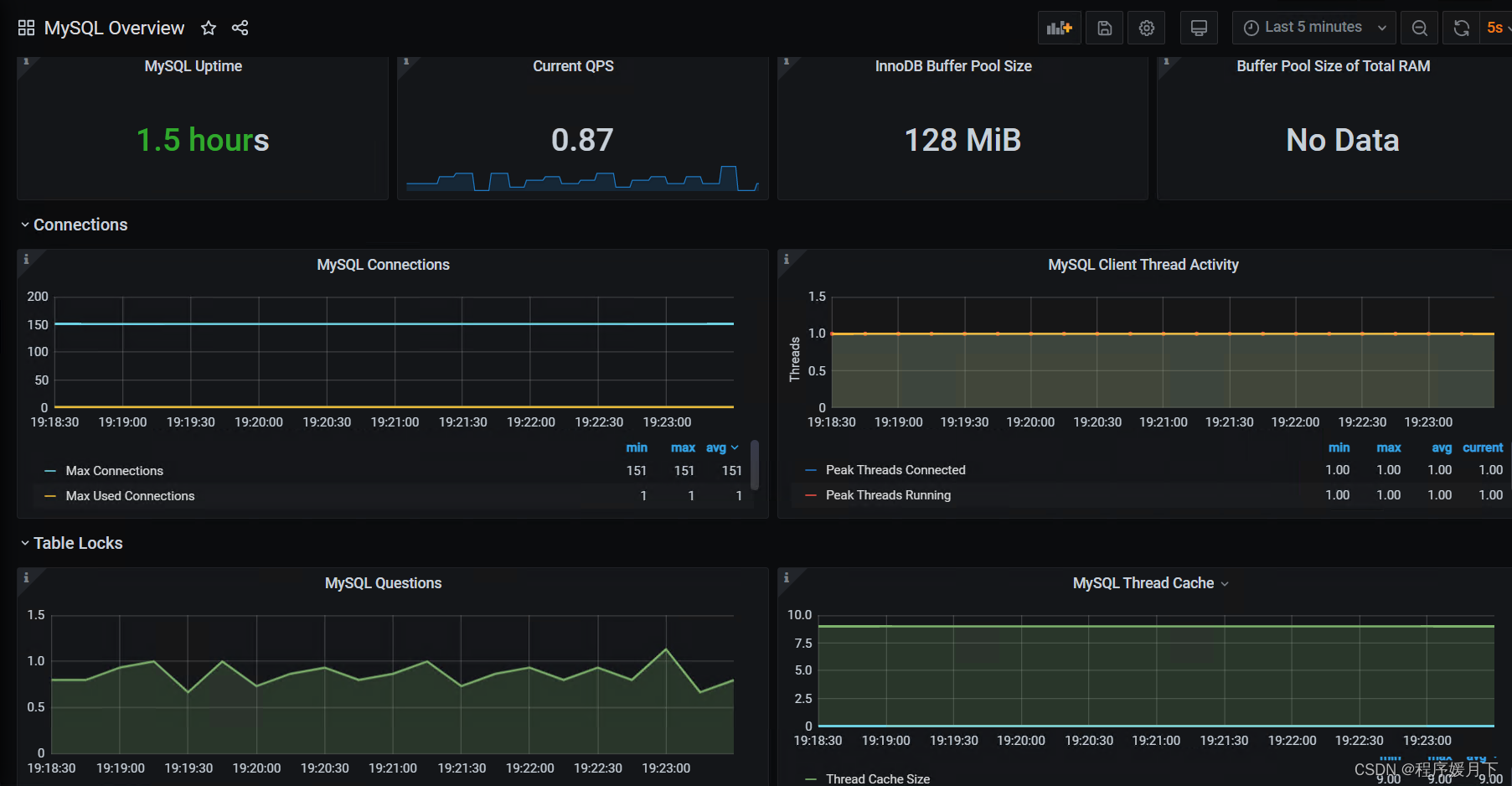Image resolution: width=1512 pixels, height=786 pixels.
Task: Sort Connections legend by avg column
Action: (721, 447)
